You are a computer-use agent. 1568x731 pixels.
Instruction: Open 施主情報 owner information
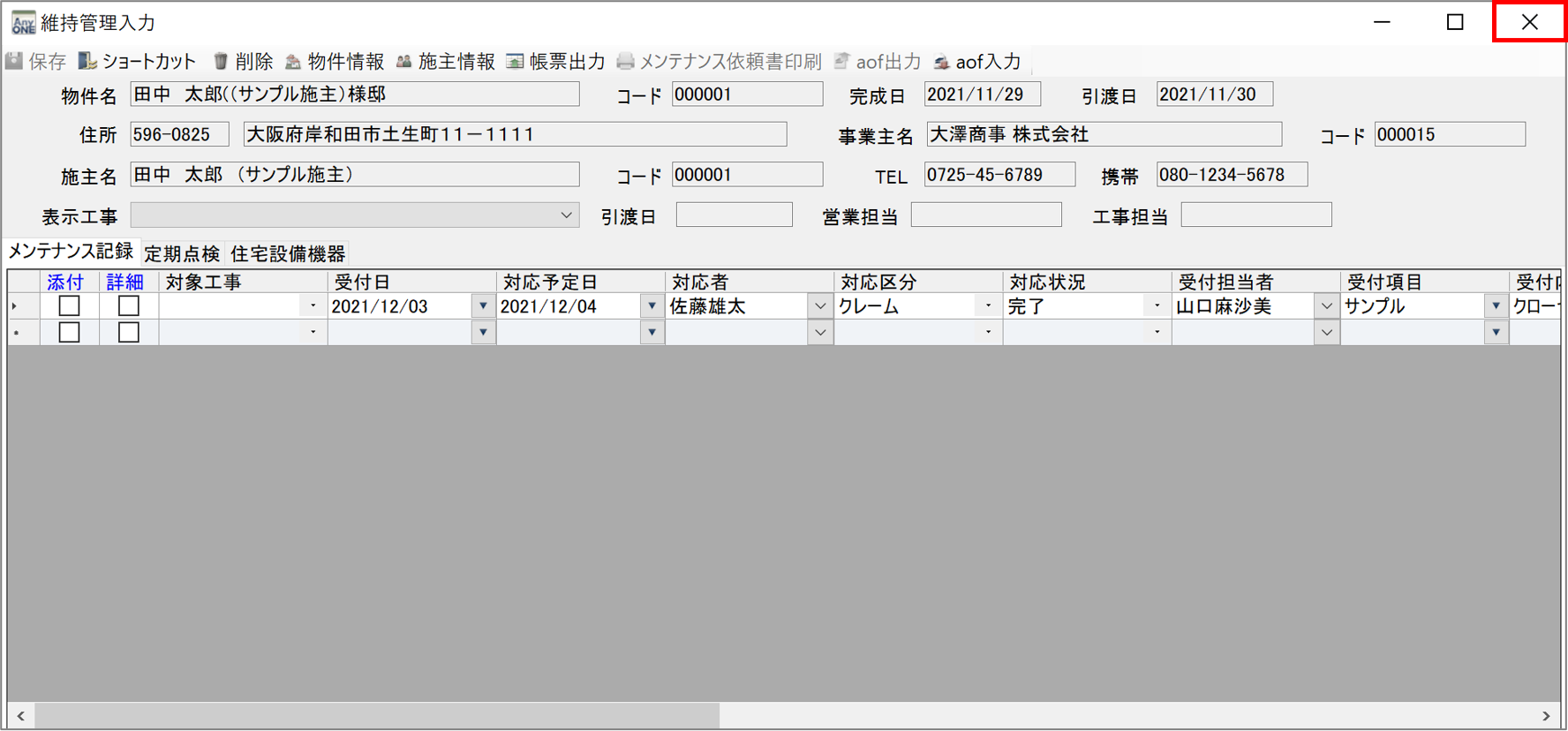pyautogui.click(x=403, y=62)
